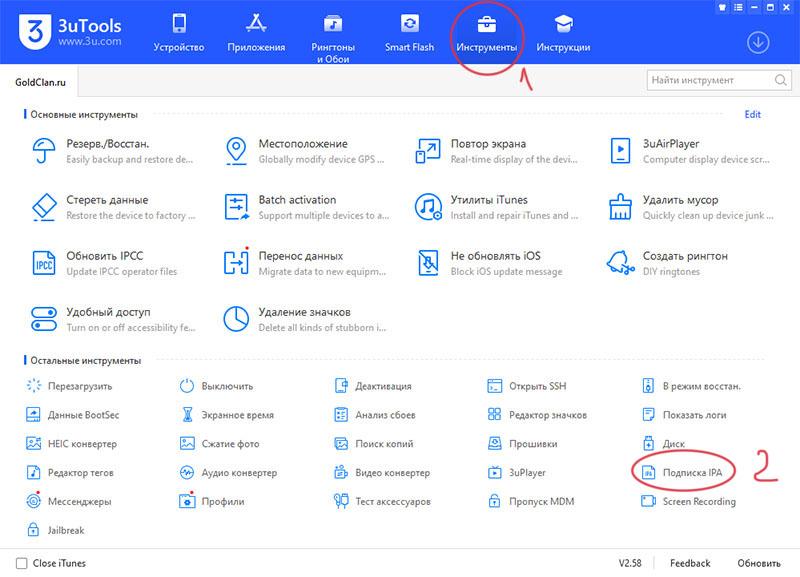The image size is (800, 577).
Task: Open Утилиты iTunes music icon
Action: click(x=428, y=207)
